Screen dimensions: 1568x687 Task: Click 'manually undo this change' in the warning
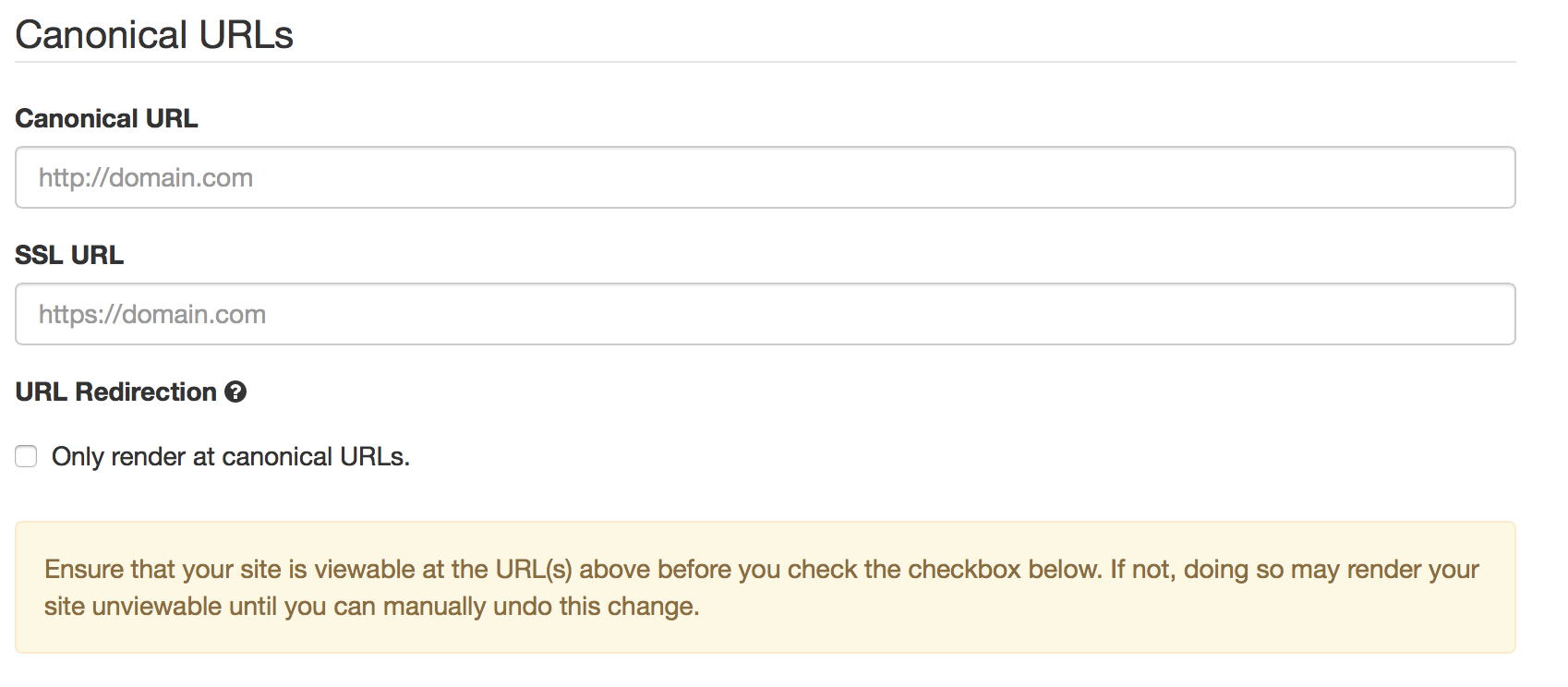[x=541, y=606]
